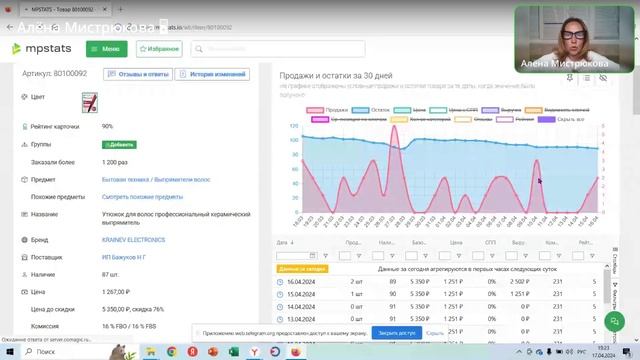Click Закрыть доступ screen sharing button
The height and width of the screenshot is (360, 640).
pyautogui.click(x=397, y=333)
